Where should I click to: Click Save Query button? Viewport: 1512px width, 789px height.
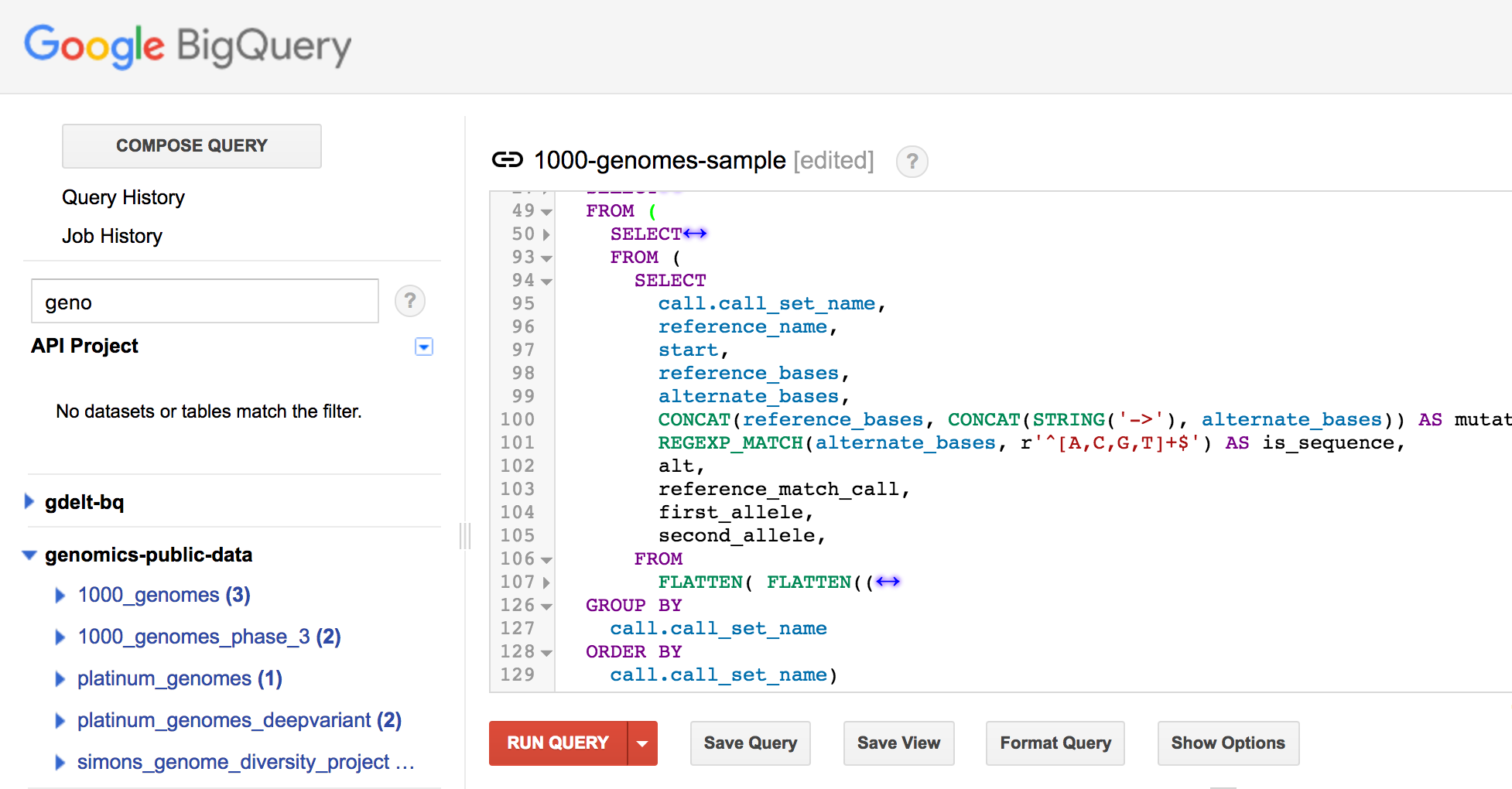click(751, 743)
